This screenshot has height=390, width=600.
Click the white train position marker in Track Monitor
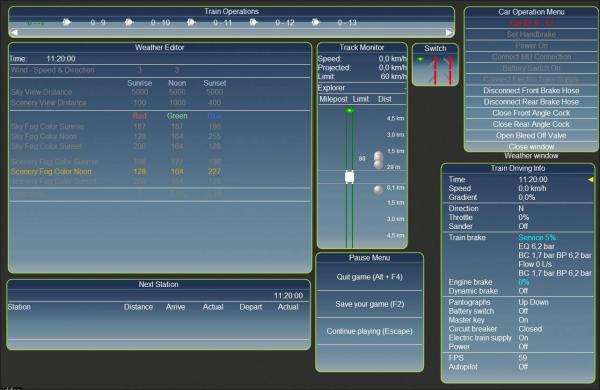[x=349, y=177]
